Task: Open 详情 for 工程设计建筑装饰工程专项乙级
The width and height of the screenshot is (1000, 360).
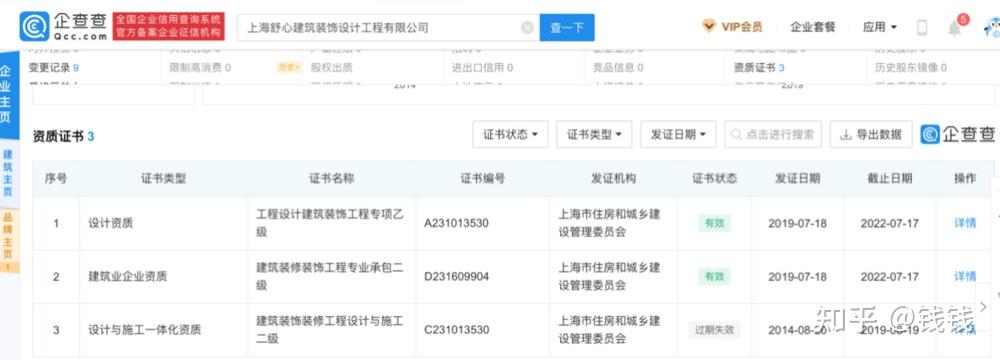Action: 964,223
